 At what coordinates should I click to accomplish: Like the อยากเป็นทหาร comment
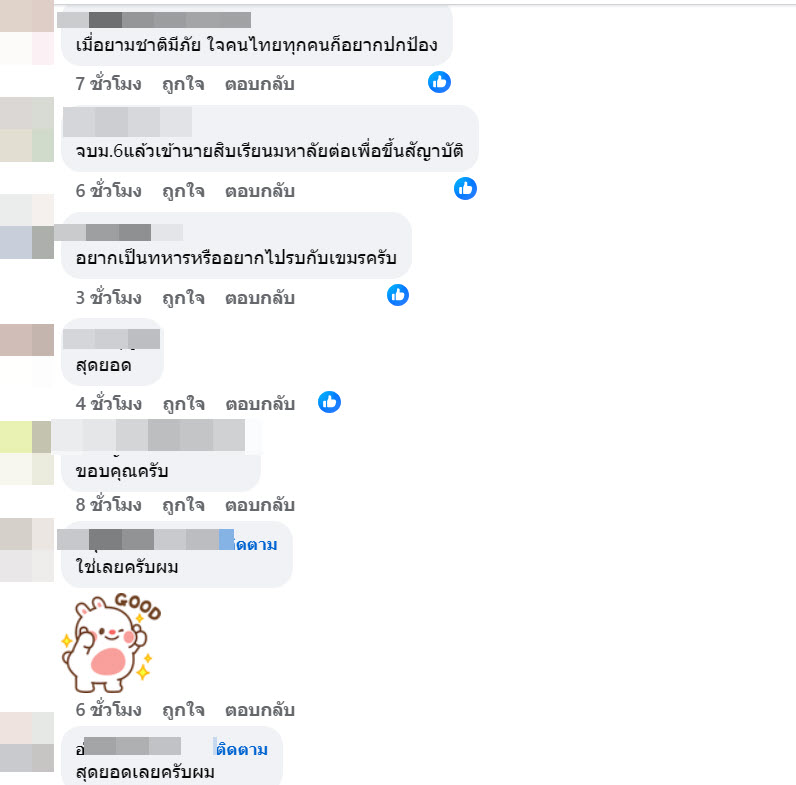(x=183, y=298)
